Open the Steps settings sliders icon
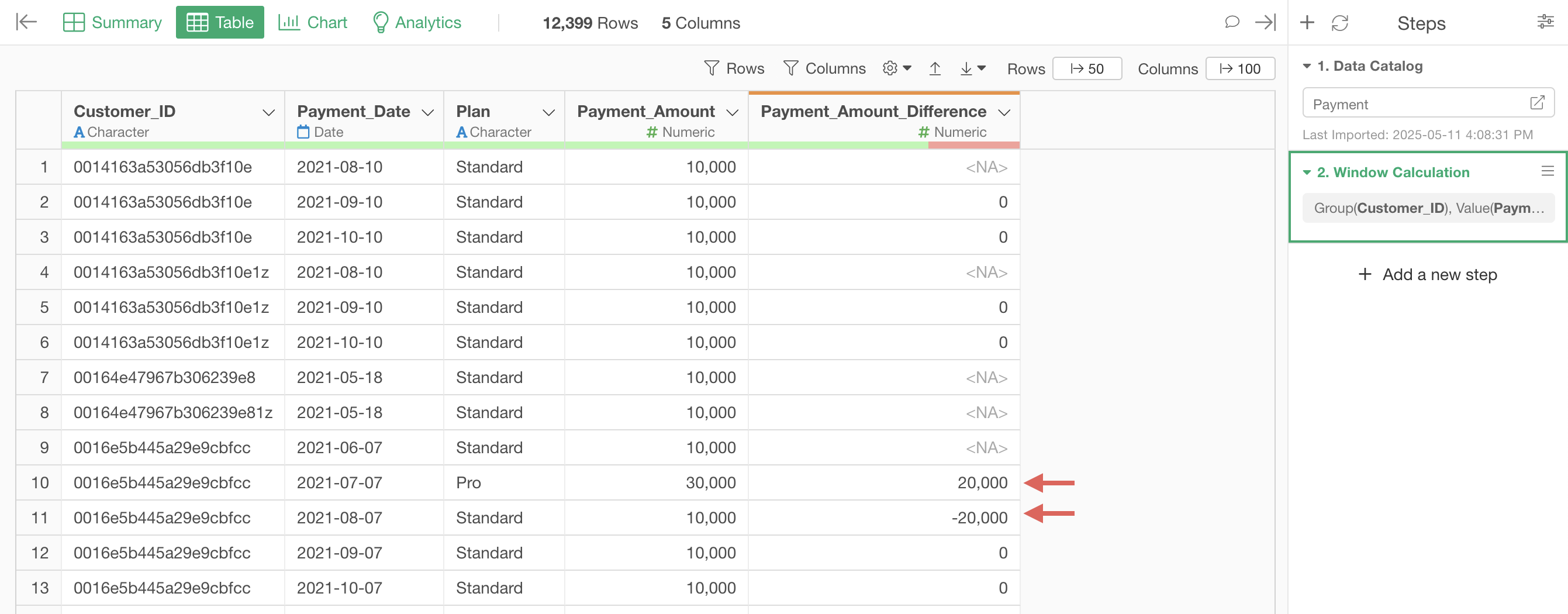Image resolution: width=1568 pixels, height=614 pixels. coord(1545,23)
